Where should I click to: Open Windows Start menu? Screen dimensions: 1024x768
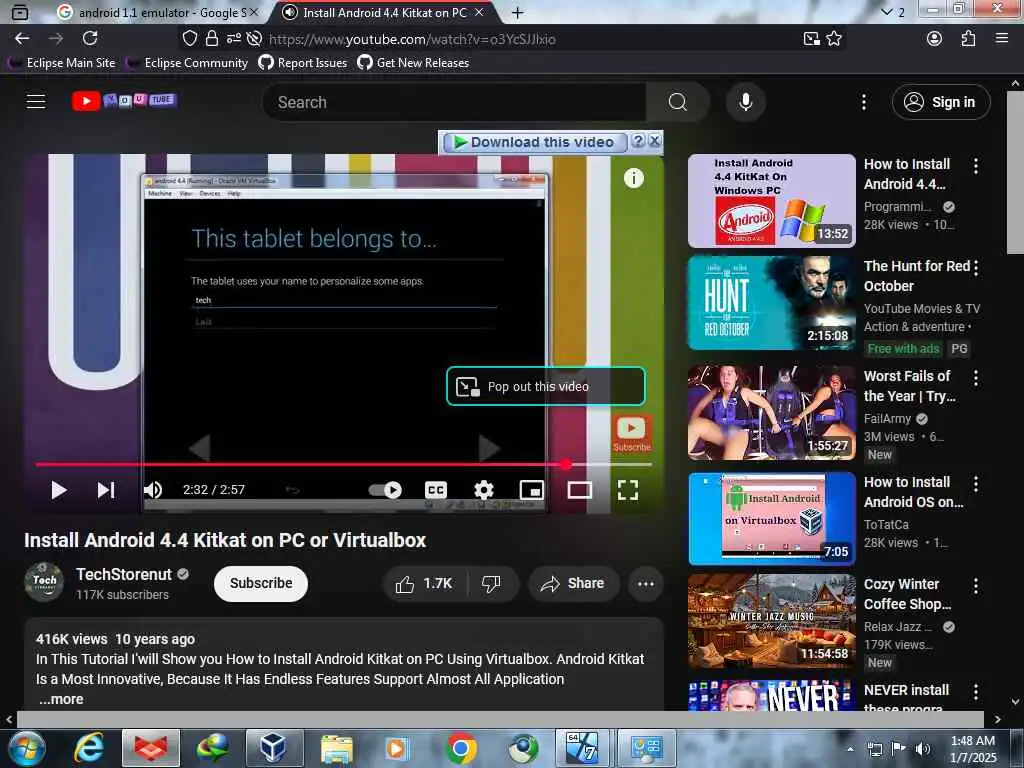click(26, 748)
